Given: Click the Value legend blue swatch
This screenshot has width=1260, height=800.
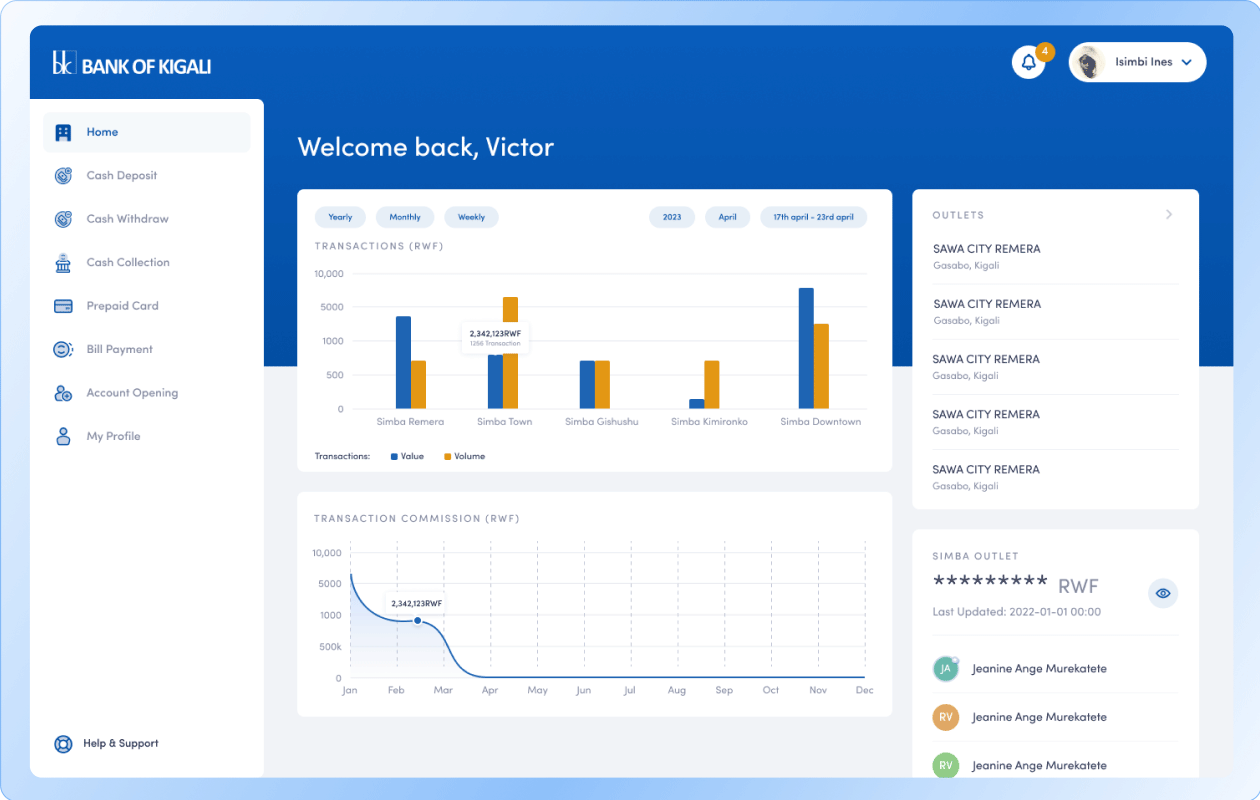Looking at the screenshot, I should tap(394, 457).
